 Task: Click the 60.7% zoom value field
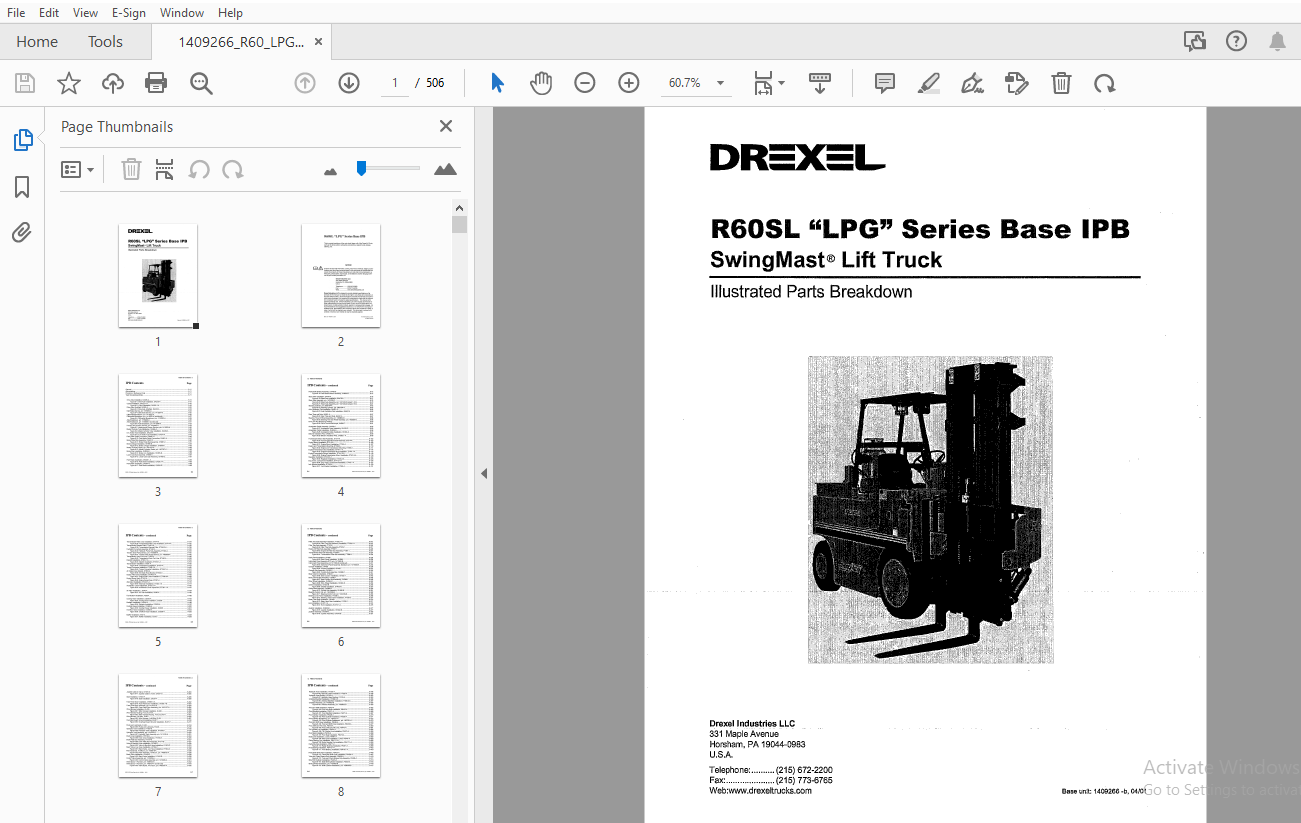click(685, 83)
